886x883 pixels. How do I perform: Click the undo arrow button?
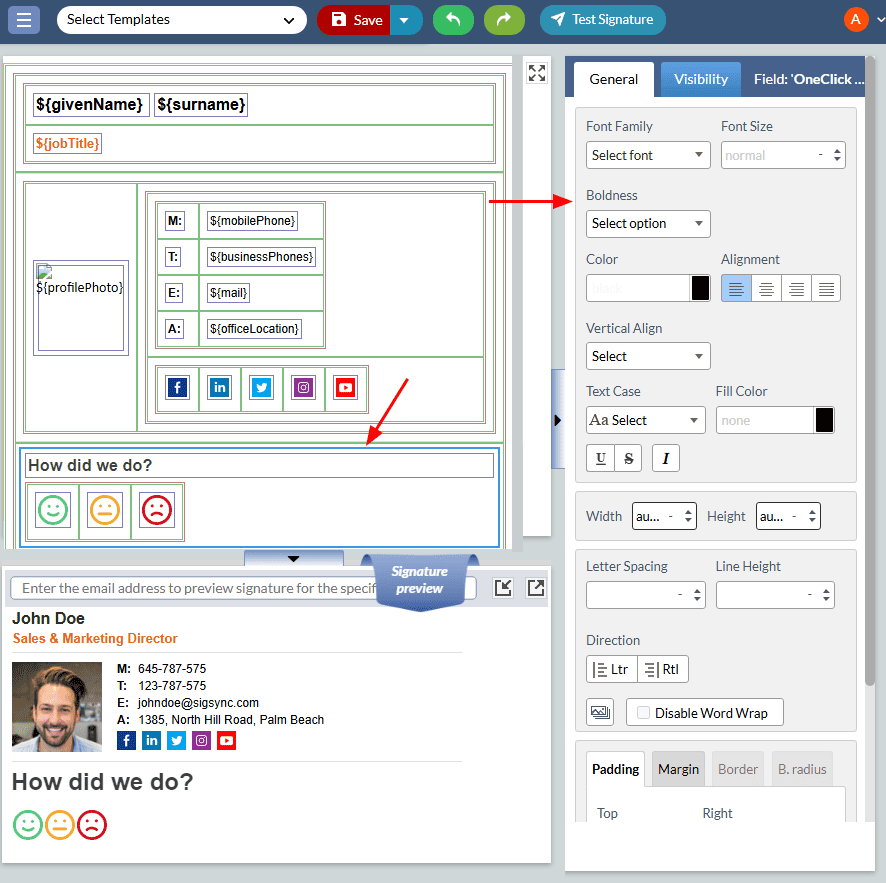[x=453, y=19]
